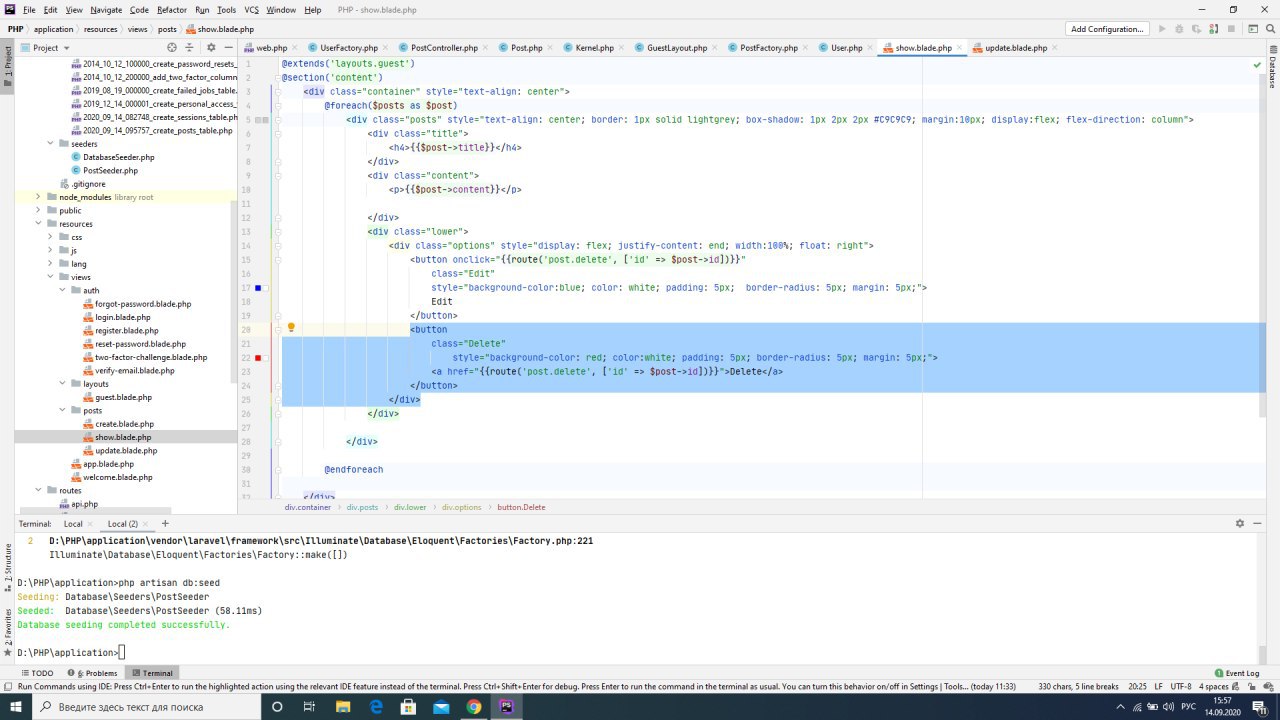Switch to the Local terminal tab
The height and width of the screenshot is (720, 1280).
click(x=73, y=524)
